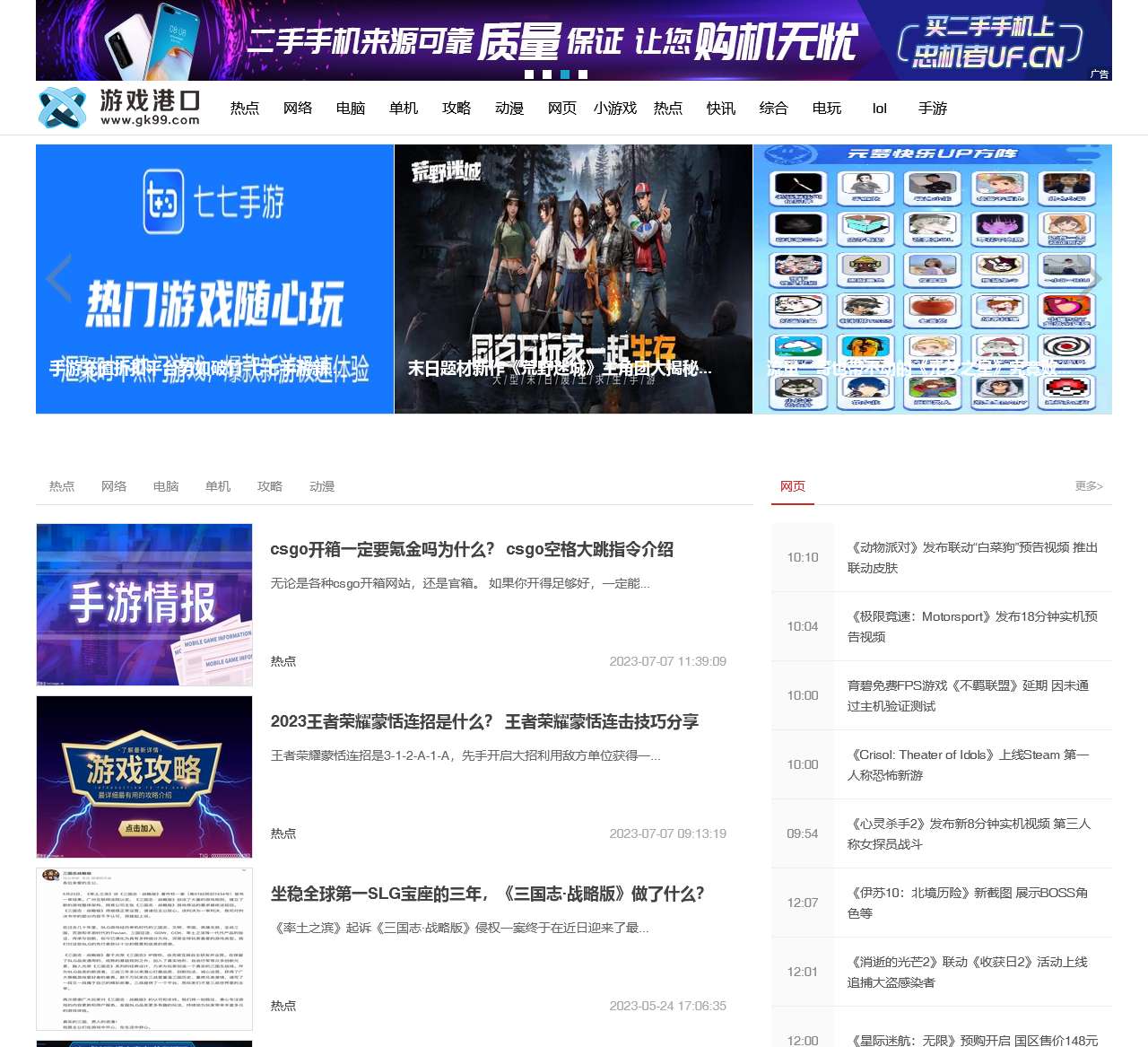The width and height of the screenshot is (1148, 1047).
Task: Click timestamp 2023-07-07 11:39:09
Action: pos(668,661)
